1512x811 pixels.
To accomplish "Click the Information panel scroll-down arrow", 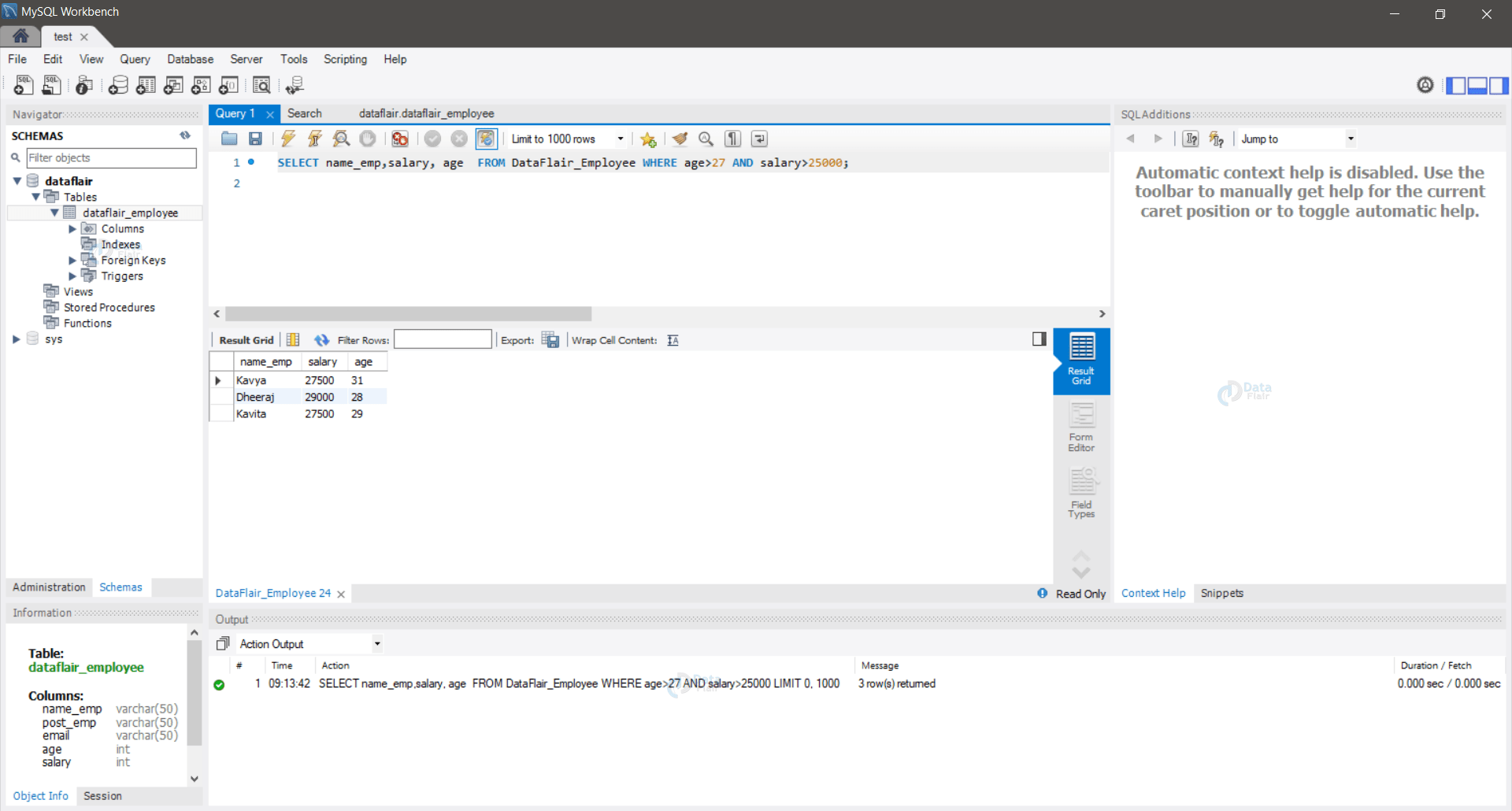I will (x=195, y=779).
